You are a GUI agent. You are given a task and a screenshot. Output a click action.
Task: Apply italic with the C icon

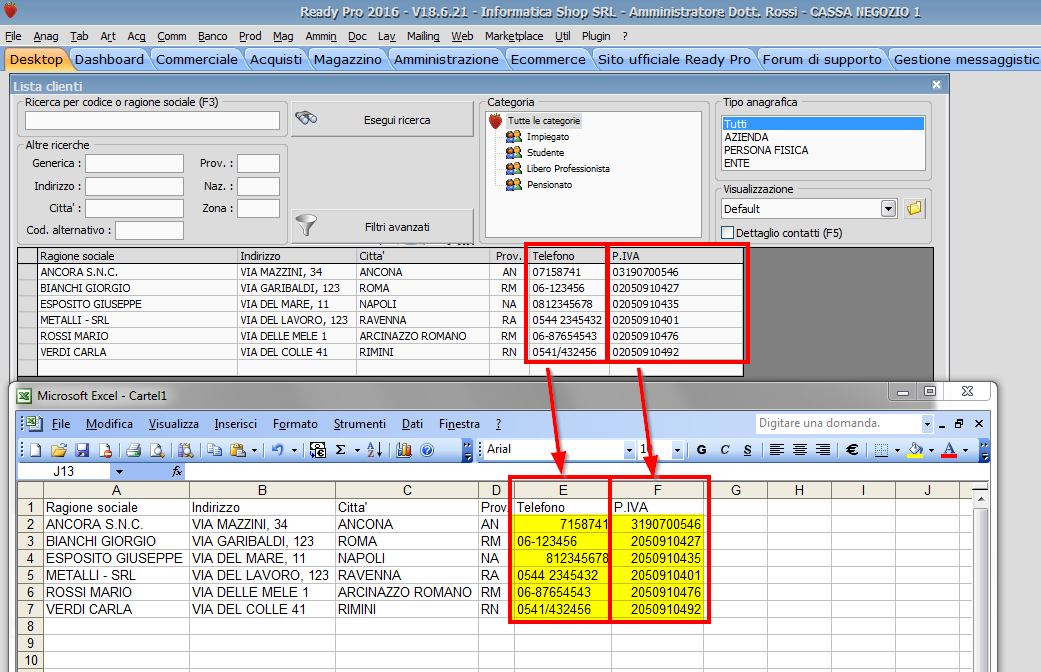(x=724, y=450)
